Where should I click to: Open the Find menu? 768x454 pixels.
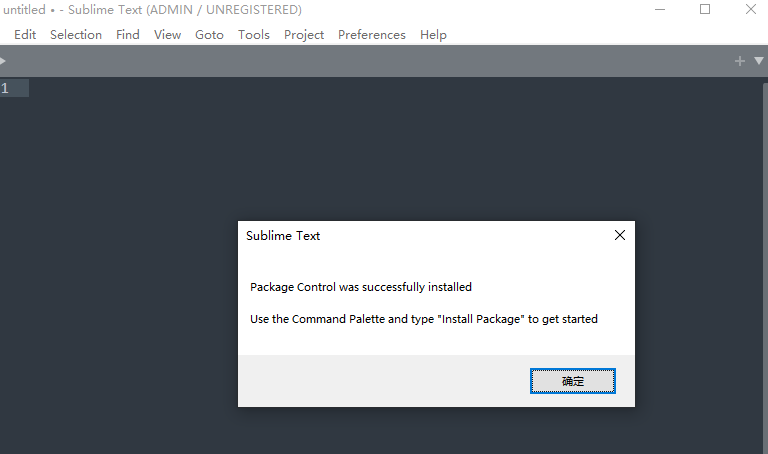coord(128,34)
